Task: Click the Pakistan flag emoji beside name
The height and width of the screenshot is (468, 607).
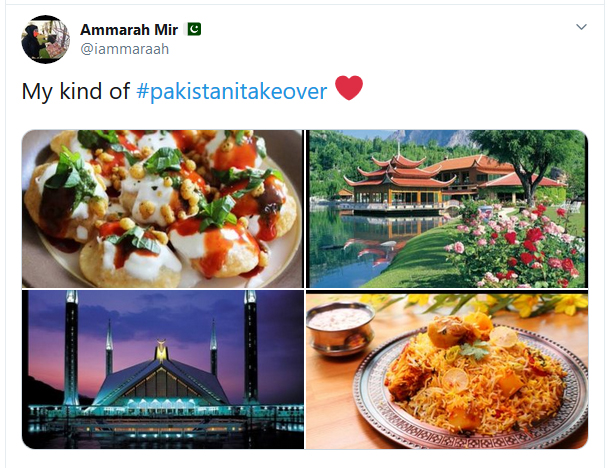Action: (194, 29)
